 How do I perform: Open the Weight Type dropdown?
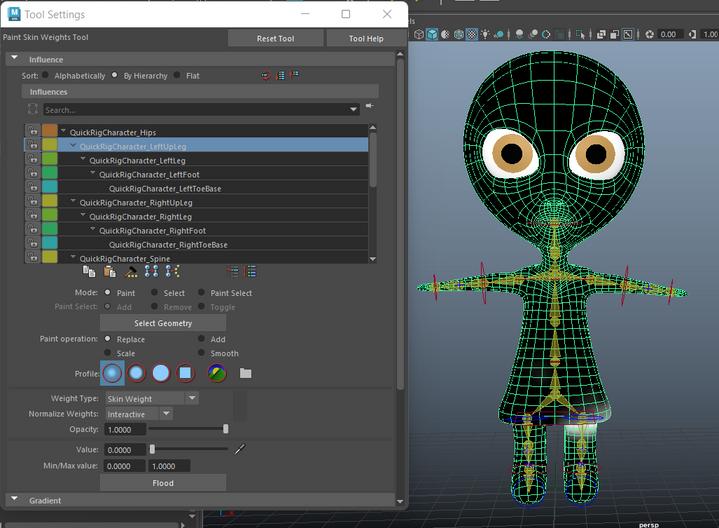tap(151, 398)
